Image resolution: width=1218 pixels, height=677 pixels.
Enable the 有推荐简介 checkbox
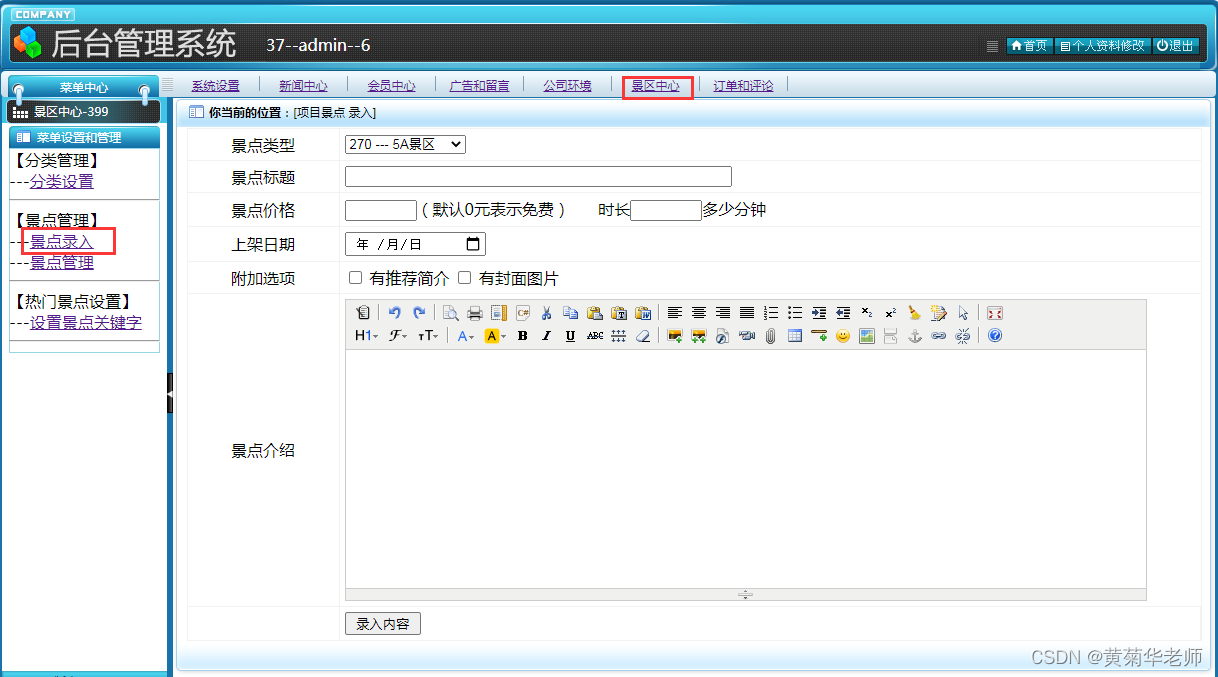pyautogui.click(x=355, y=277)
